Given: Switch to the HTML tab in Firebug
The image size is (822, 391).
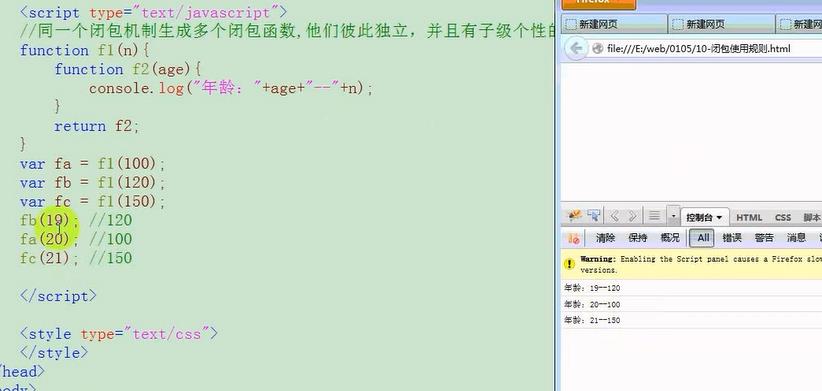Looking at the screenshot, I should coord(749,218).
